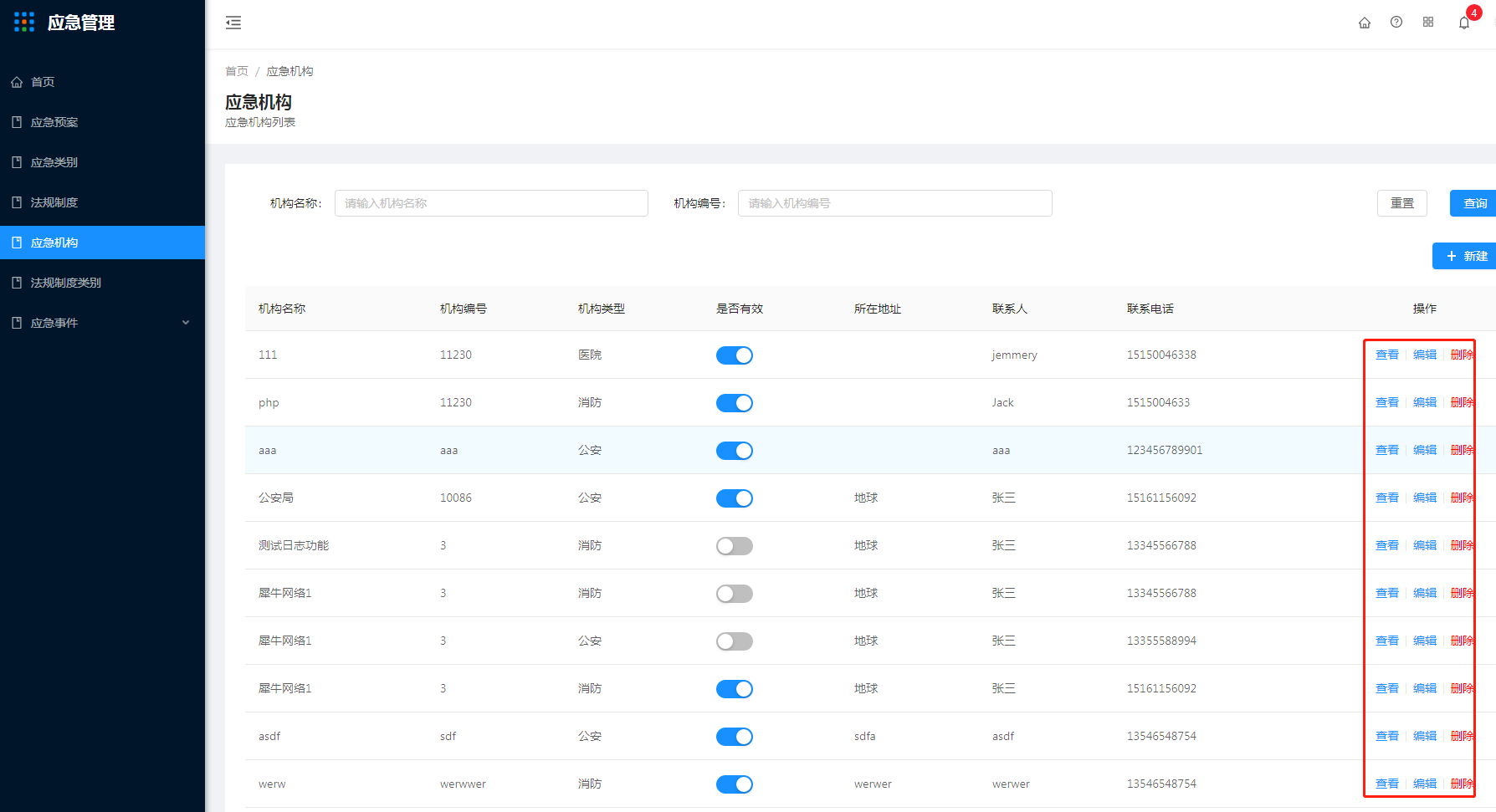
Task: Open 法规制度 in the sidebar menu
Action: point(102,202)
